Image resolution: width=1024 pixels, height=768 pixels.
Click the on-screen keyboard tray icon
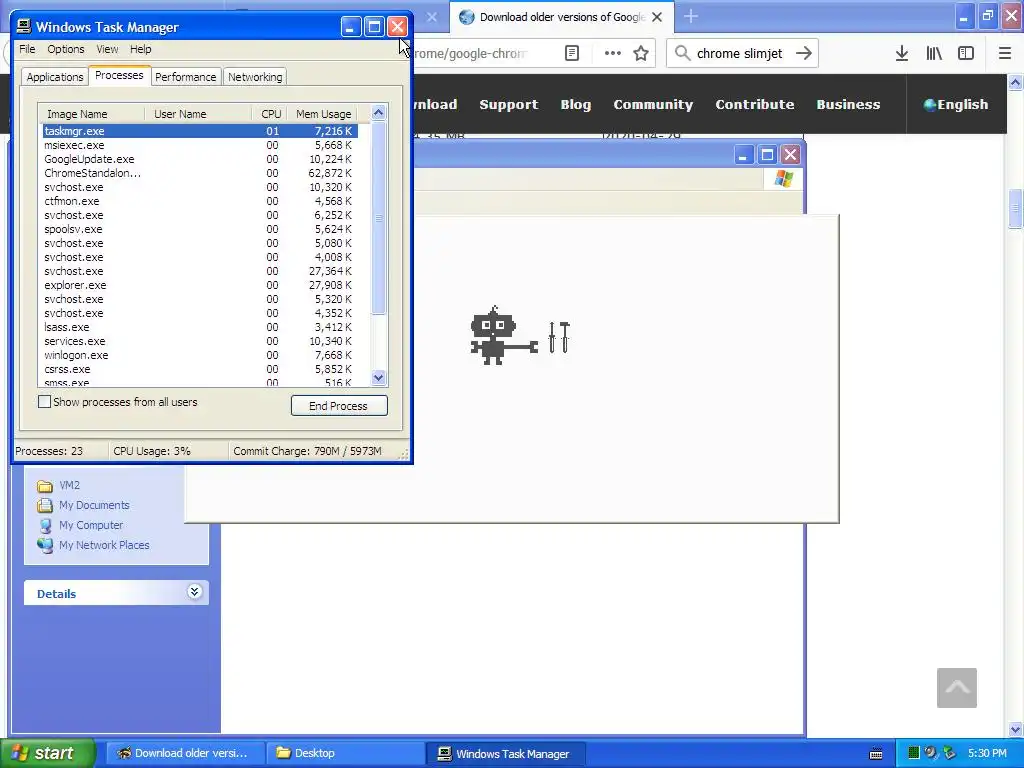coord(876,754)
